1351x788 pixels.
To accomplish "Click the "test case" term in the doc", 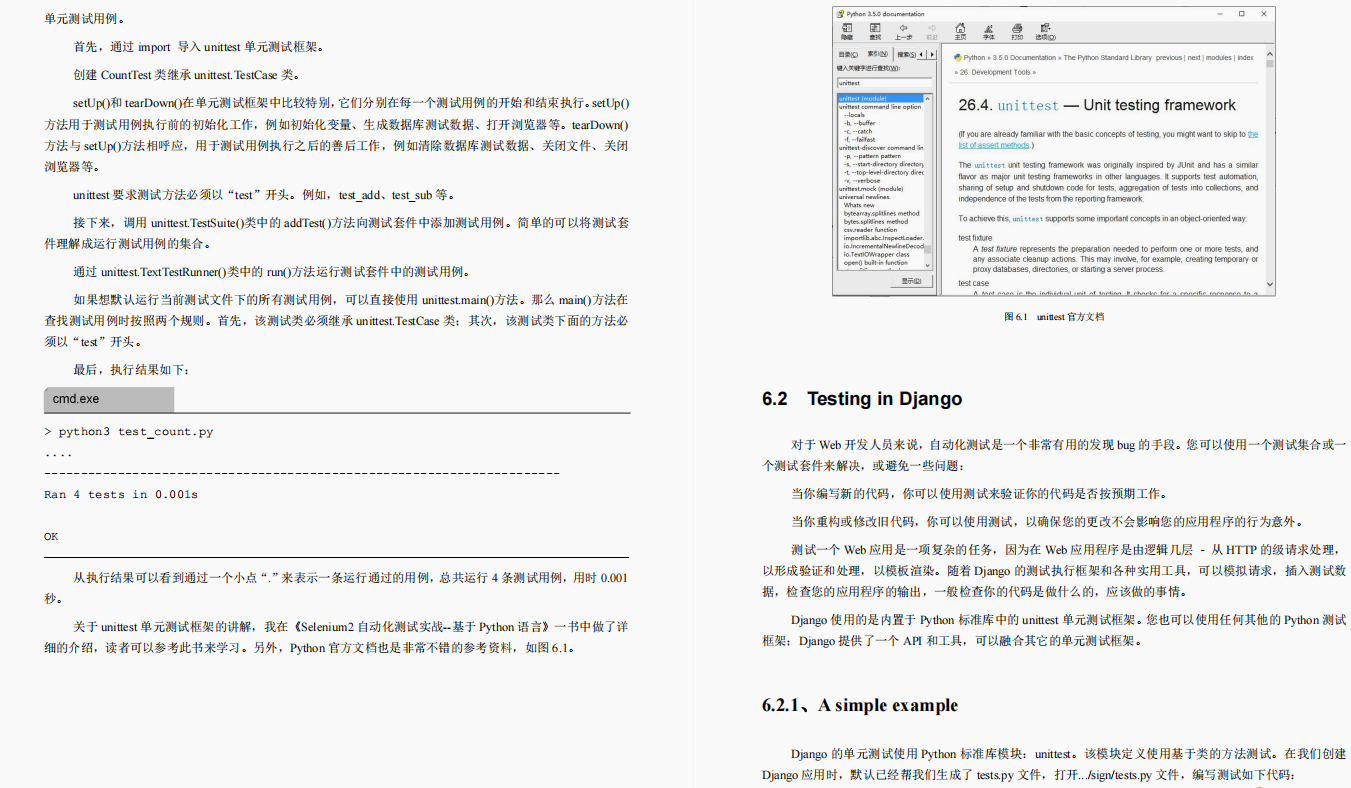I will [x=973, y=283].
